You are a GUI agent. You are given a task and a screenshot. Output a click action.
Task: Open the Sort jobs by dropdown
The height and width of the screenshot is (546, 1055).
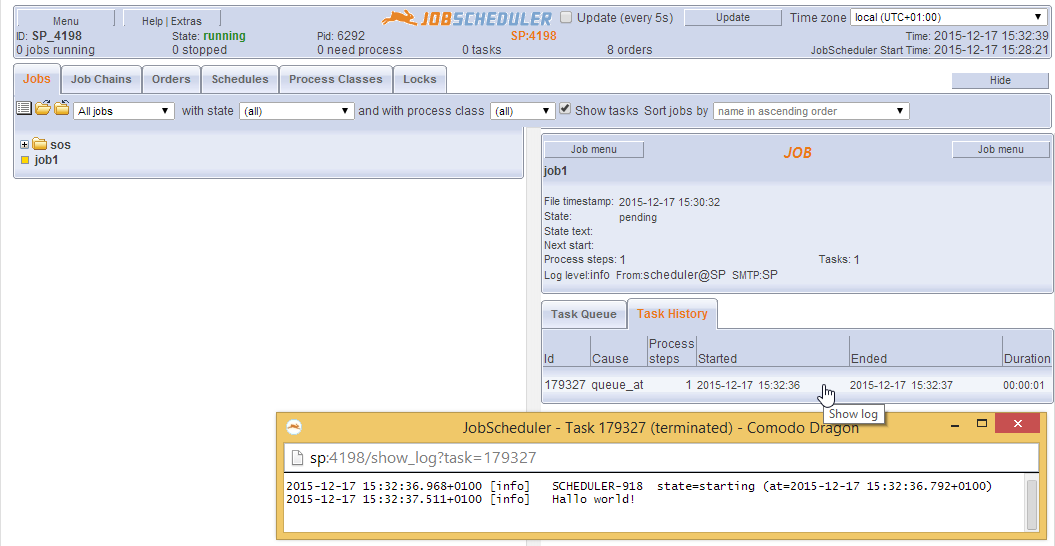tap(811, 111)
